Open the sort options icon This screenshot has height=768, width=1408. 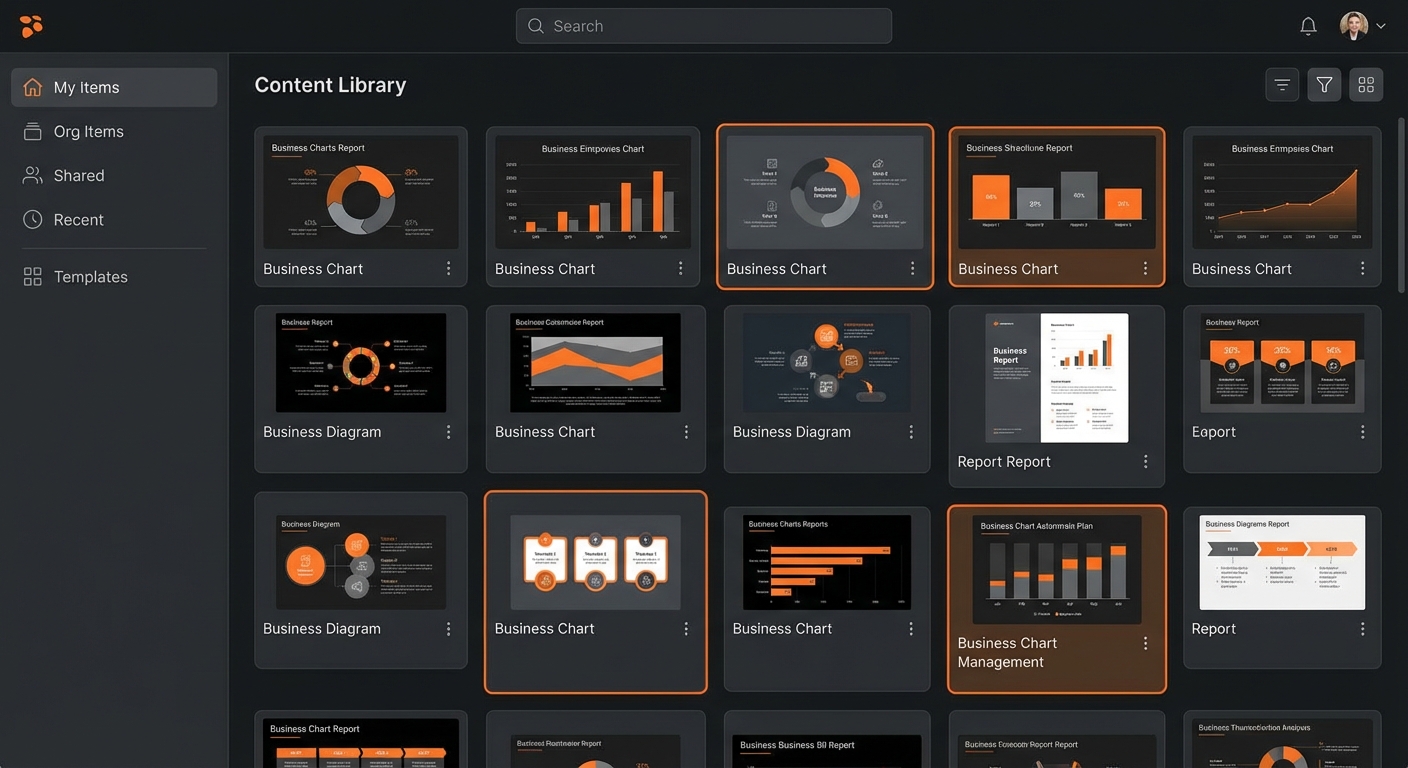coord(1282,85)
